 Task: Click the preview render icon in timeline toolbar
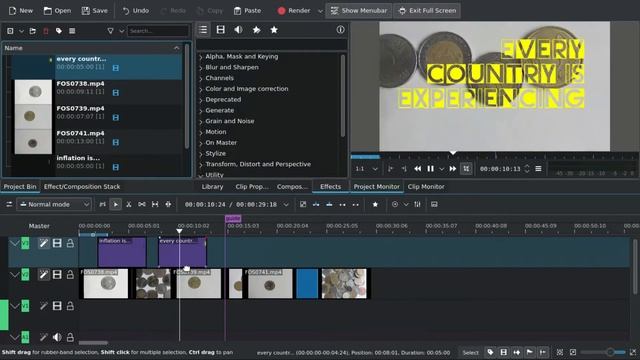(395, 204)
